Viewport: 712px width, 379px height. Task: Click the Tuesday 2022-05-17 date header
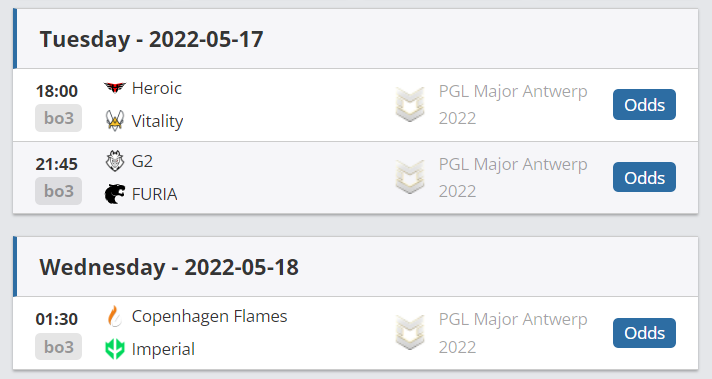[151, 39]
